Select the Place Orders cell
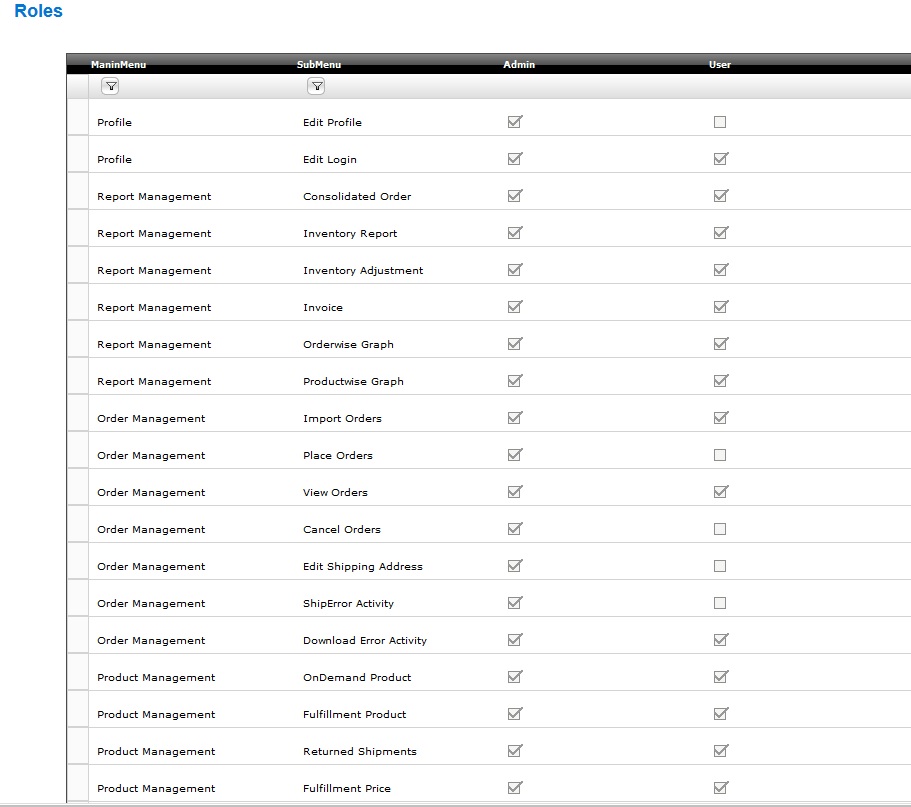This screenshot has height=807, width=911. (338, 455)
